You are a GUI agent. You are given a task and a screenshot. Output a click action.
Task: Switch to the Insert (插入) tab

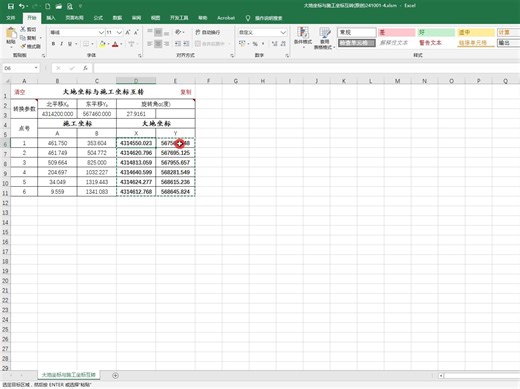click(51, 18)
